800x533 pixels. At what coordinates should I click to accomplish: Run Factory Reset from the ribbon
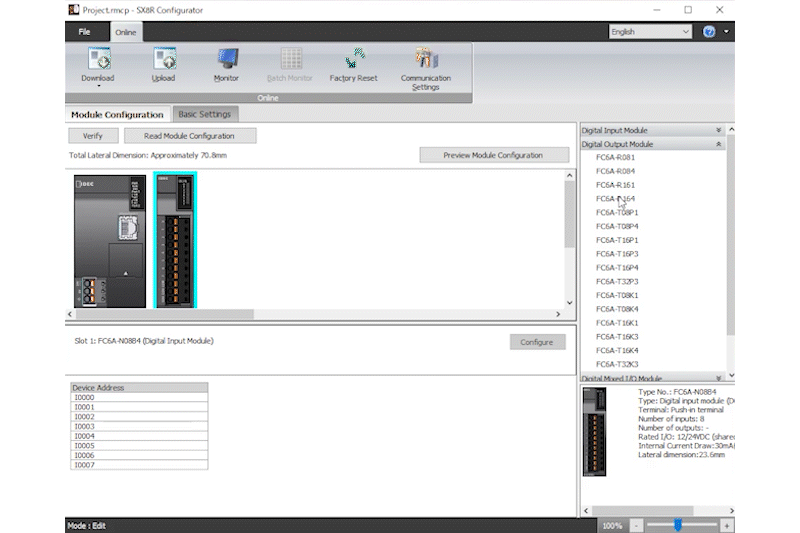(353, 64)
